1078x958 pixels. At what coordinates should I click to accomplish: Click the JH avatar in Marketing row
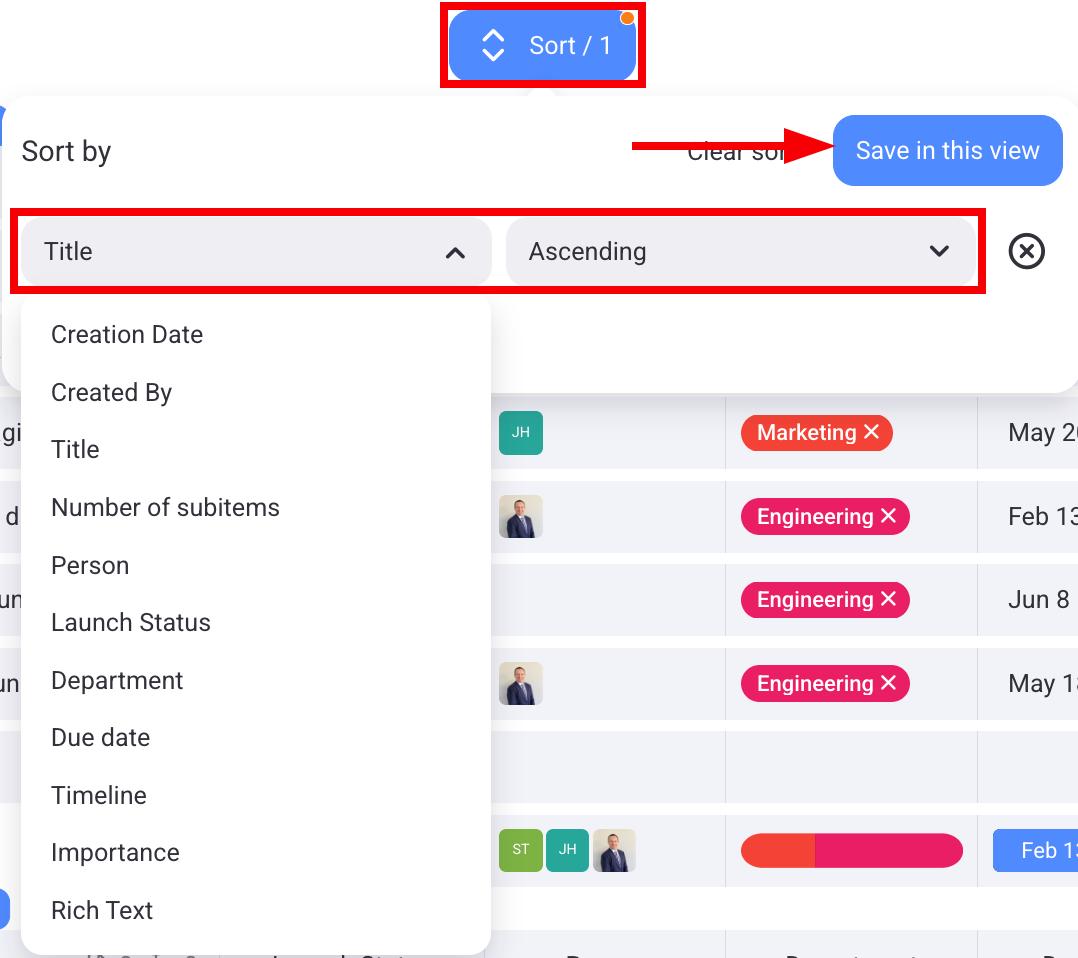tap(520, 433)
